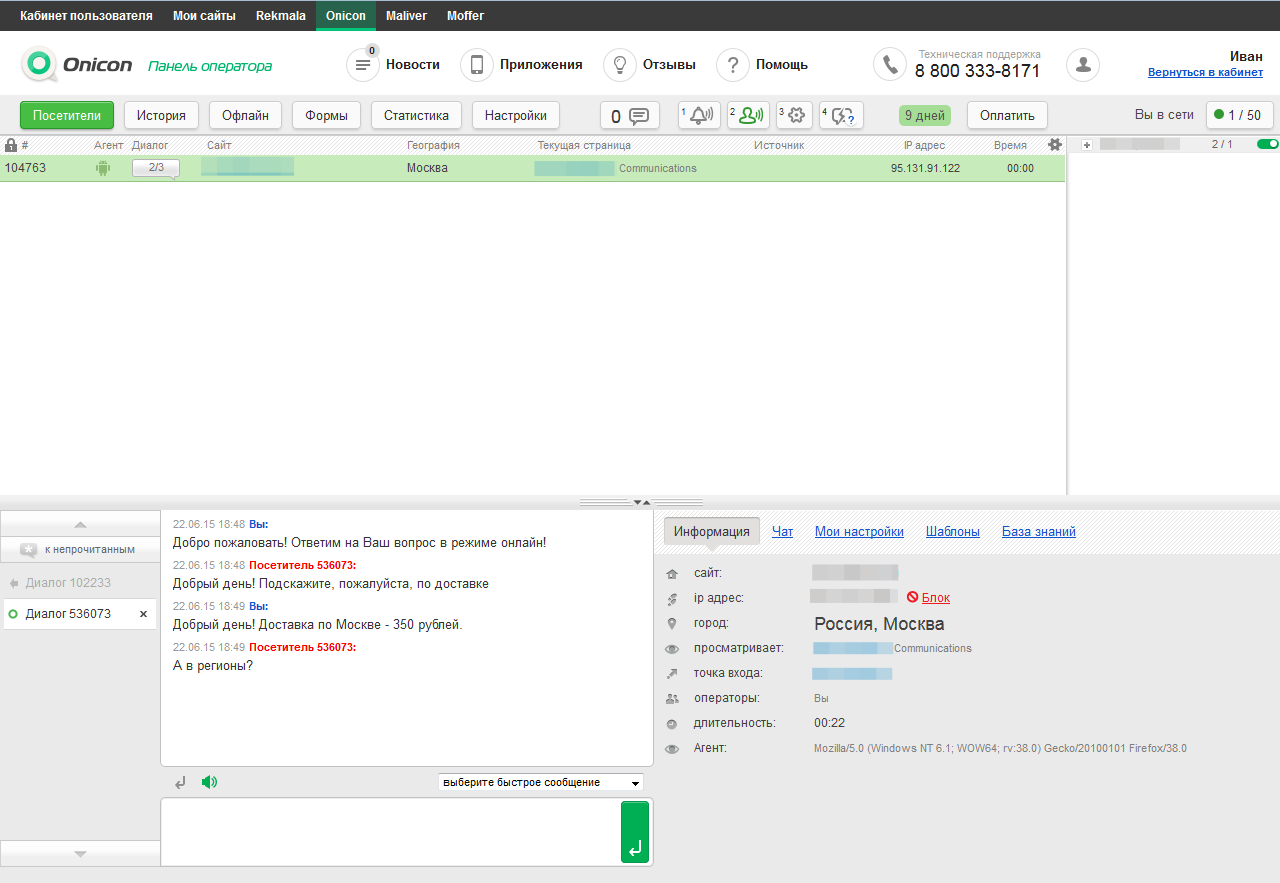The height and width of the screenshot is (883, 1280).
Task: Click the green operator sound icon
Action: (x=747, y=115)
